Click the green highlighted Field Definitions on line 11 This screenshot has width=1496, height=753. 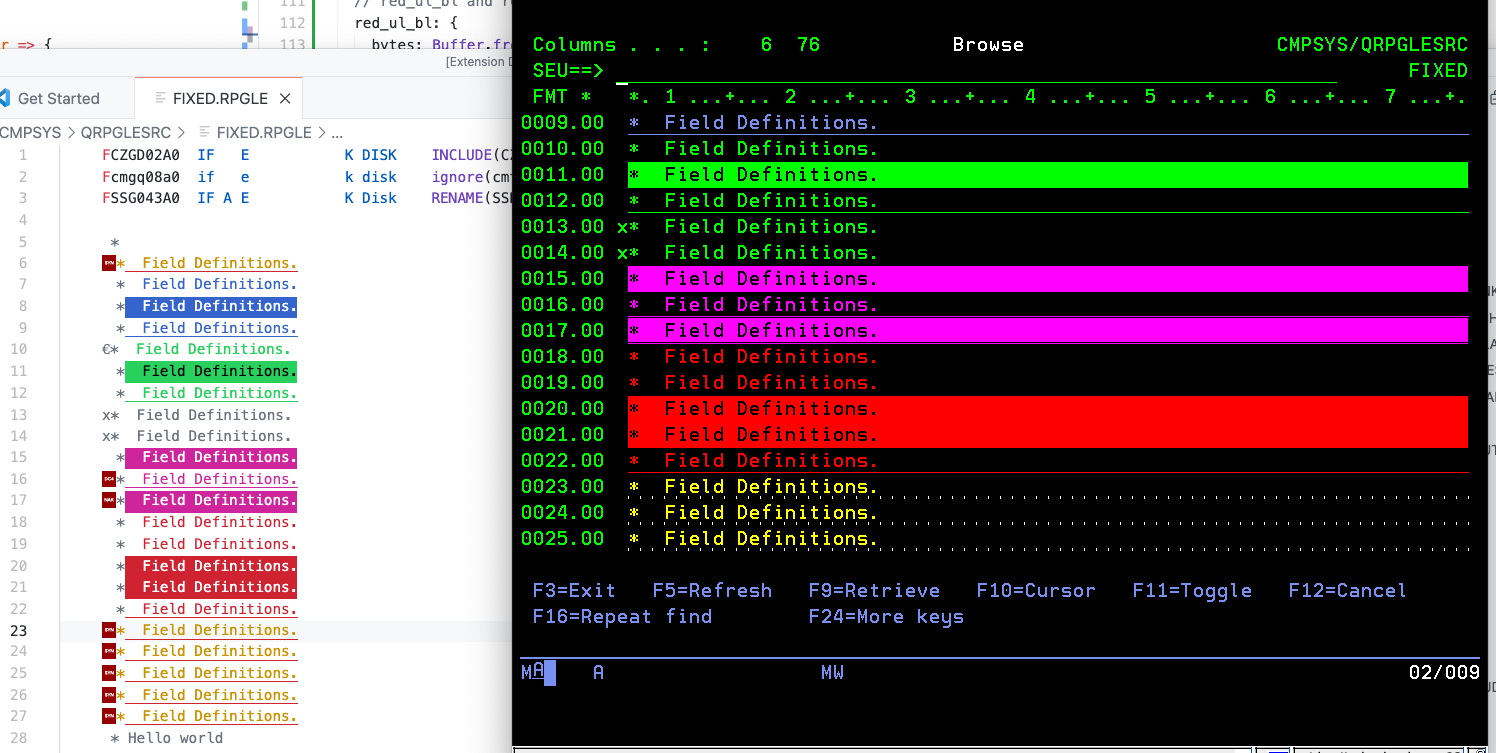(x=211, y=371)
